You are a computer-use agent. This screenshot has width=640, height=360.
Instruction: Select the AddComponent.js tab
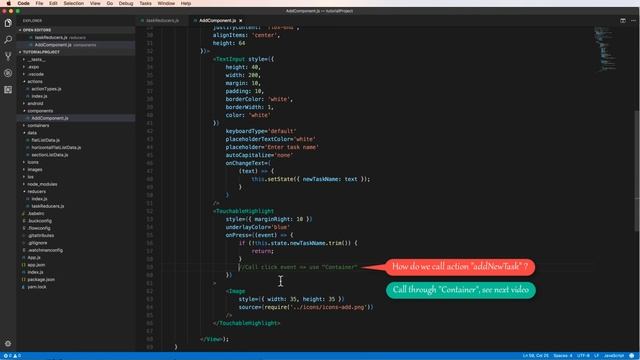coord(217,20)
